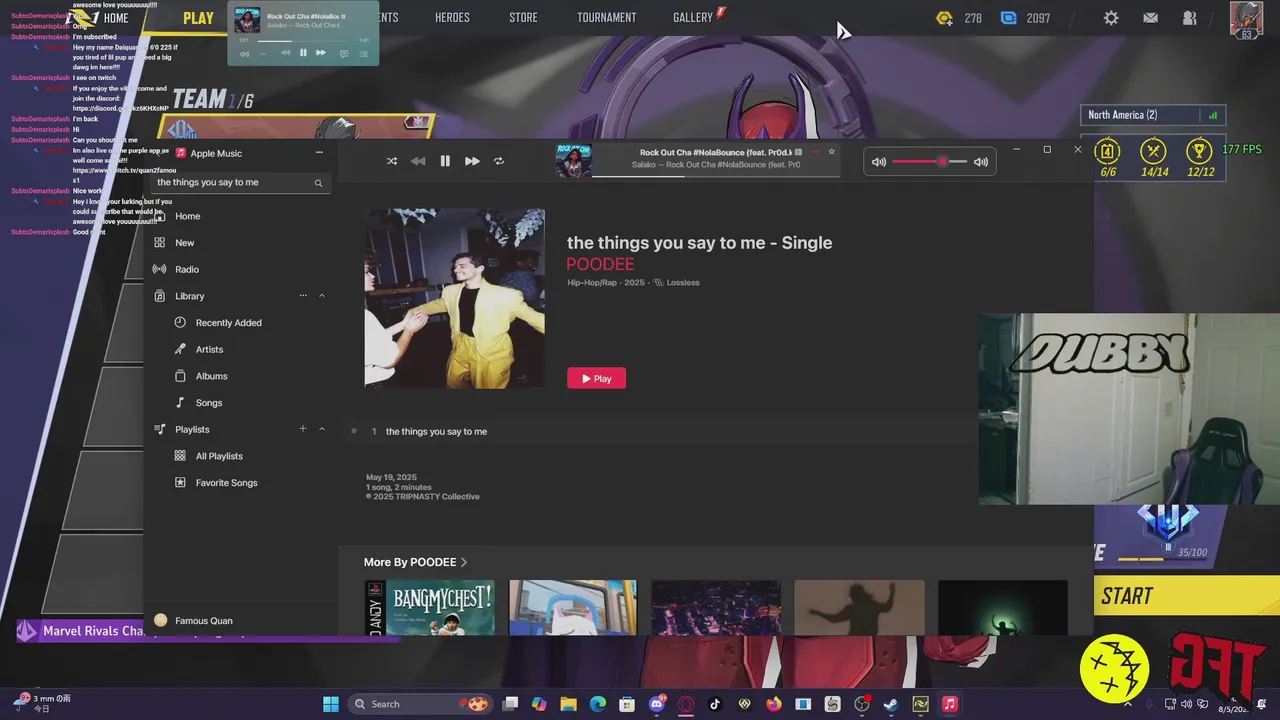Open Microsoft Edge from taskbar
This screenshot has width=1280, height=720.
click(598, 704)
